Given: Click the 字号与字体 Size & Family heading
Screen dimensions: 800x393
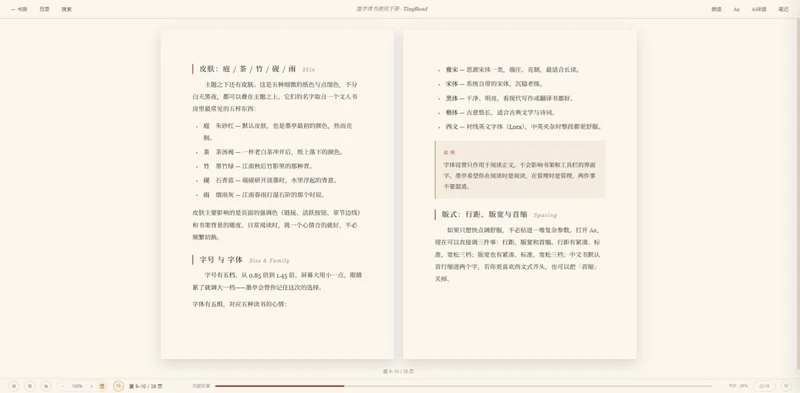Looking at the screenshot, I should tap(241, 260).
